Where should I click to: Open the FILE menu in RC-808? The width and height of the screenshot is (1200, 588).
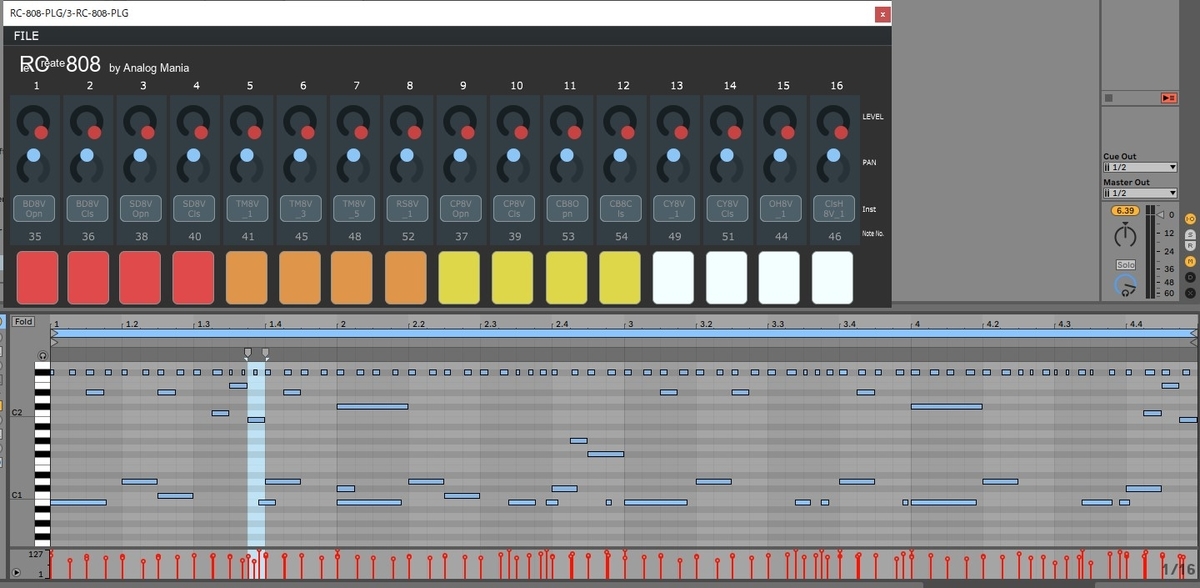[26, 36]
